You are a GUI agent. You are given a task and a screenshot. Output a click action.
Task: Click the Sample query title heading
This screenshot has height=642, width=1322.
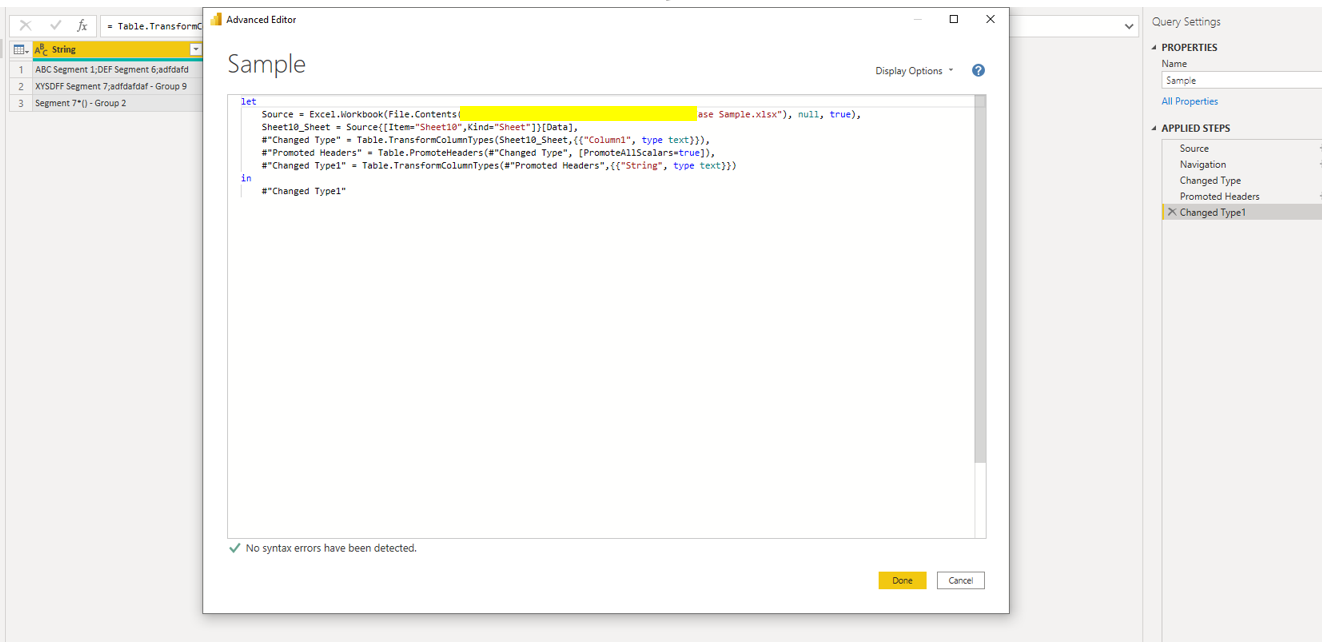(267, 64)
